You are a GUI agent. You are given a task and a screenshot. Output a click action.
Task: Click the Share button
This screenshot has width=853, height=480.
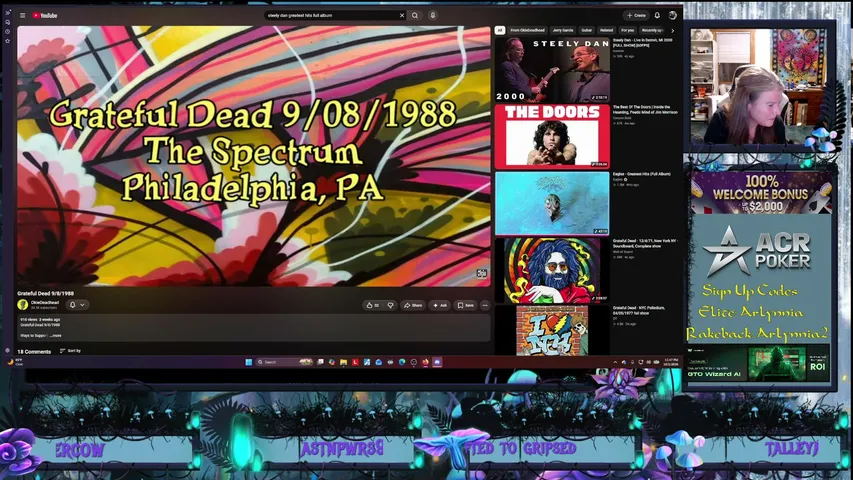[x=413, y=305]
